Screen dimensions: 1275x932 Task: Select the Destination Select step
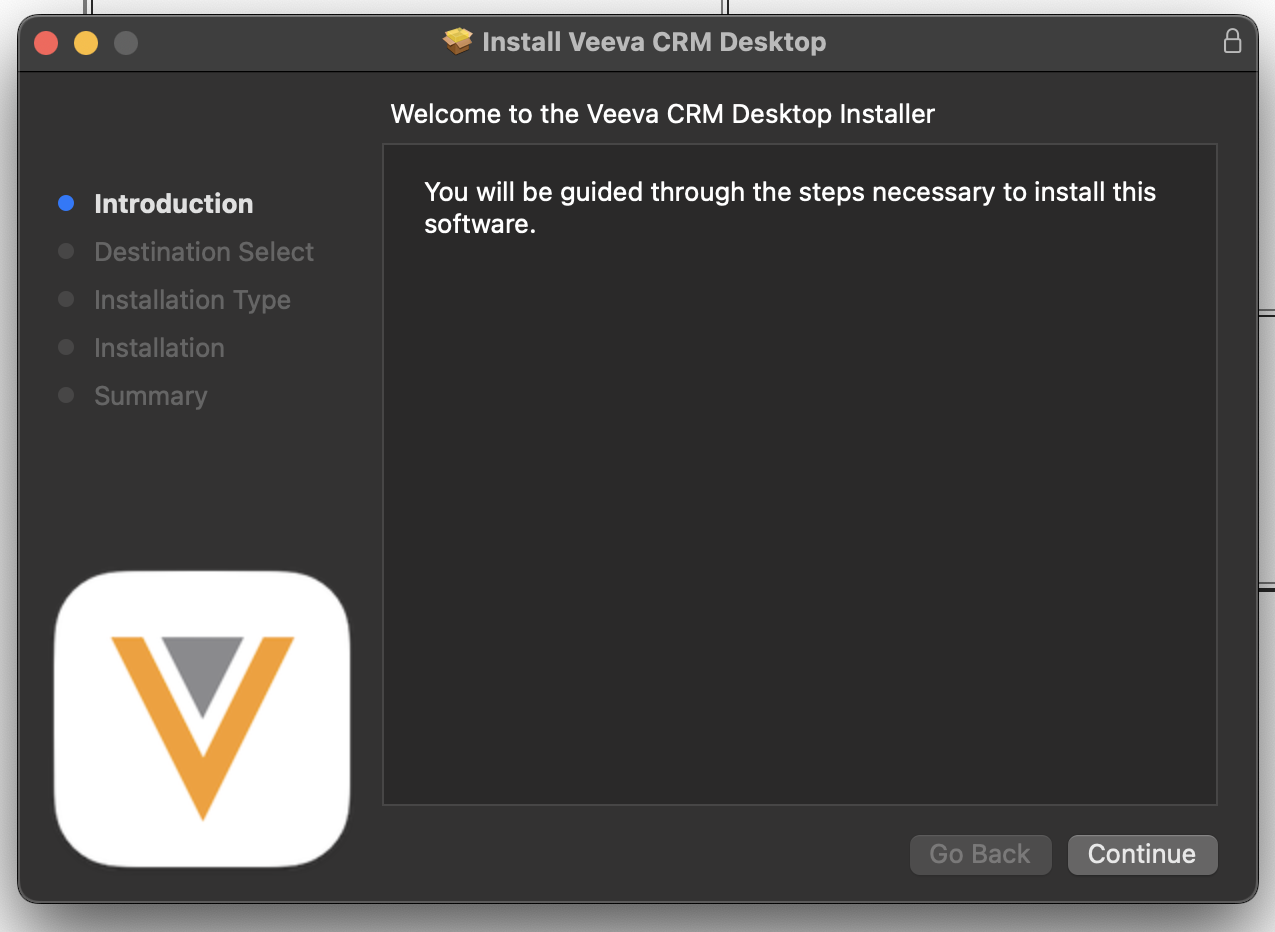coord(204,252)
